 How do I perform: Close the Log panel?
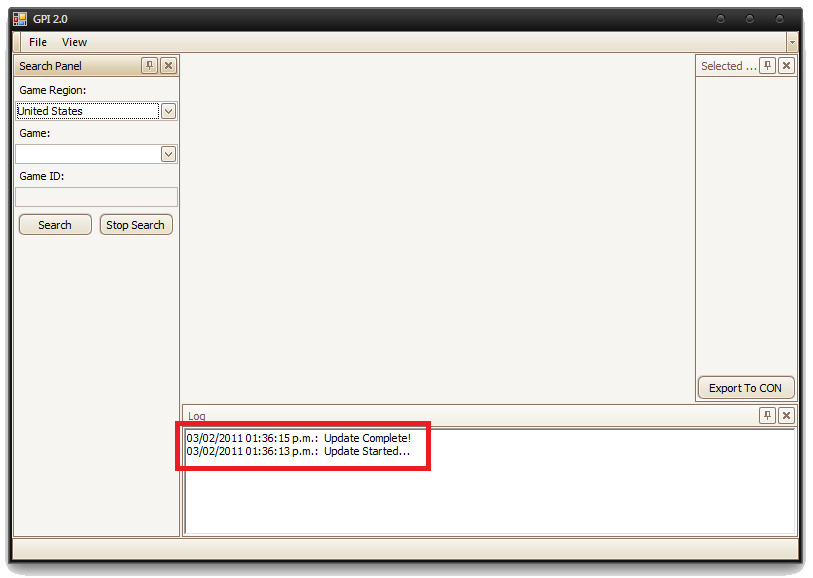[x=786, y=416]
